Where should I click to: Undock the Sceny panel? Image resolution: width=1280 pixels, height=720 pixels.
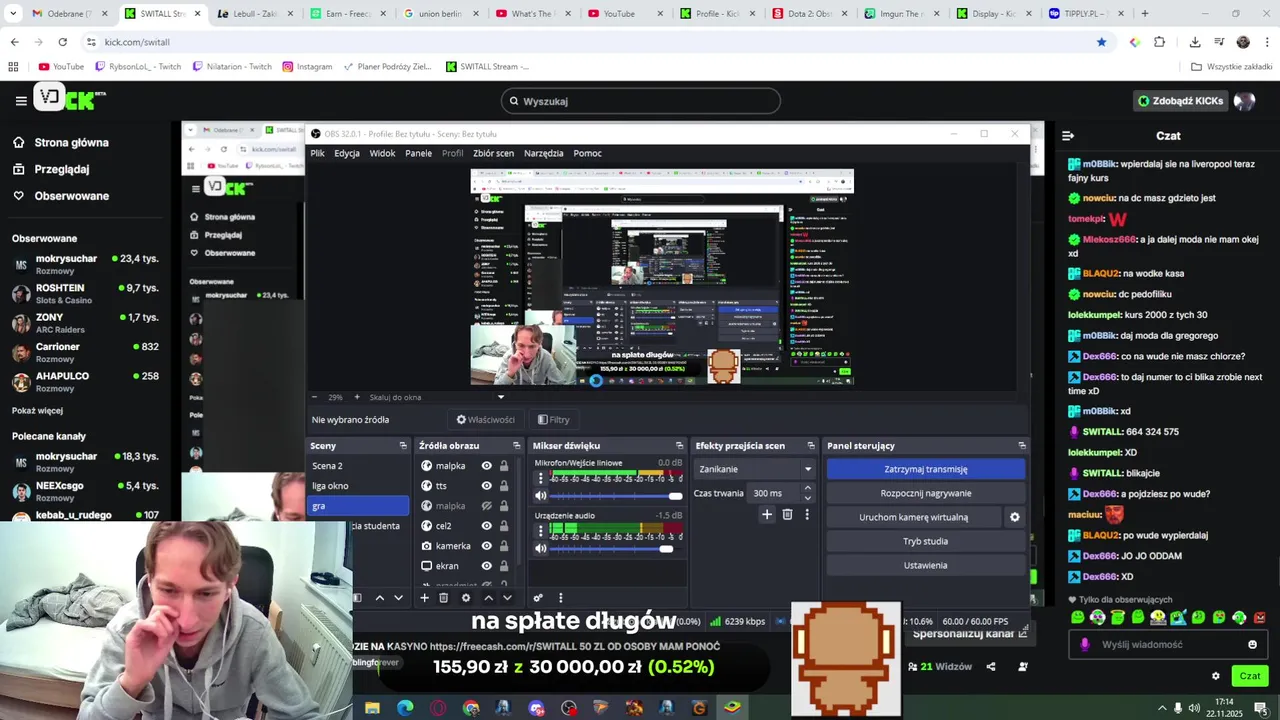pos(403,446)
